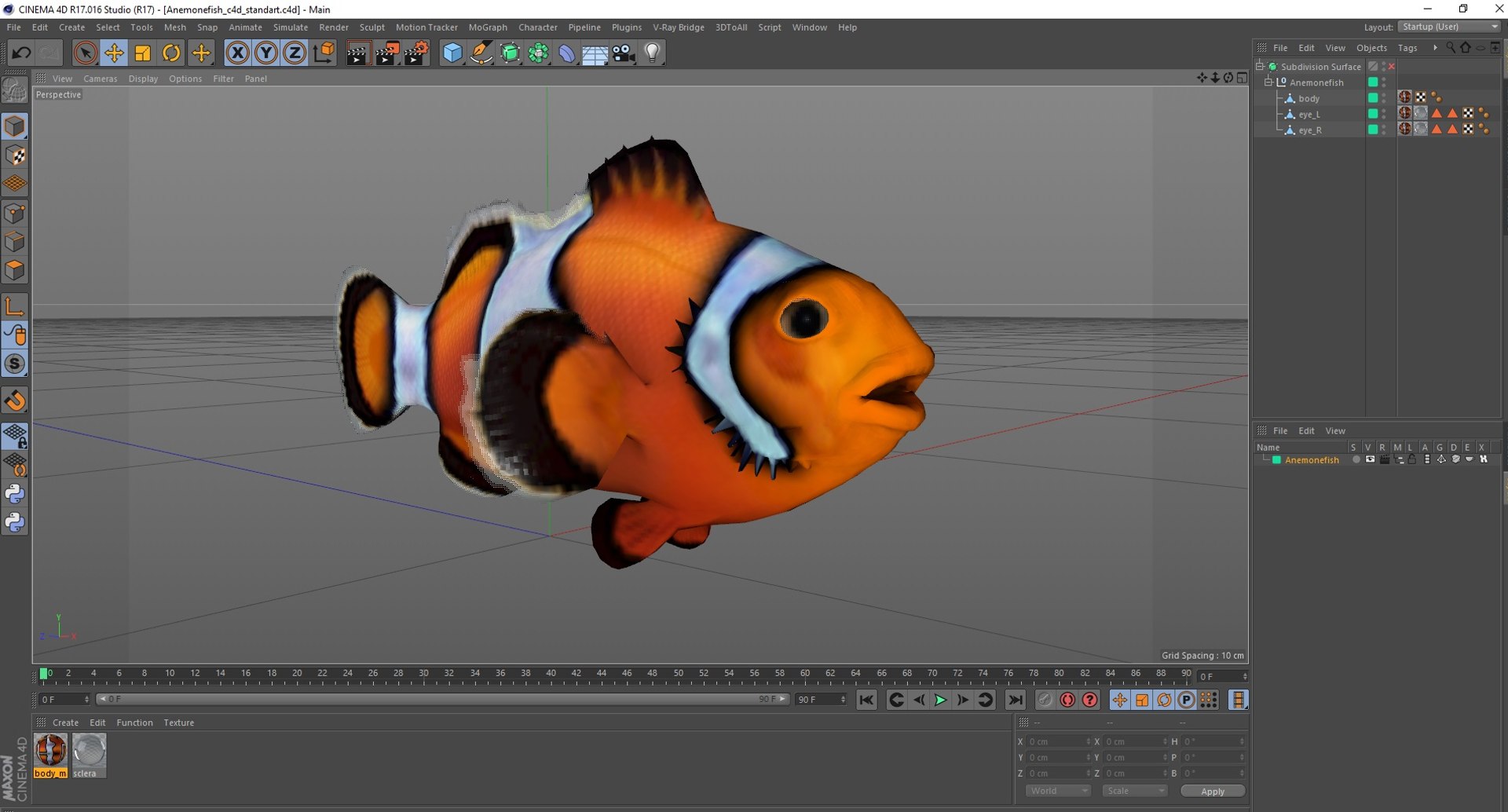Open Edit Render Settings icon

point(416,53)
